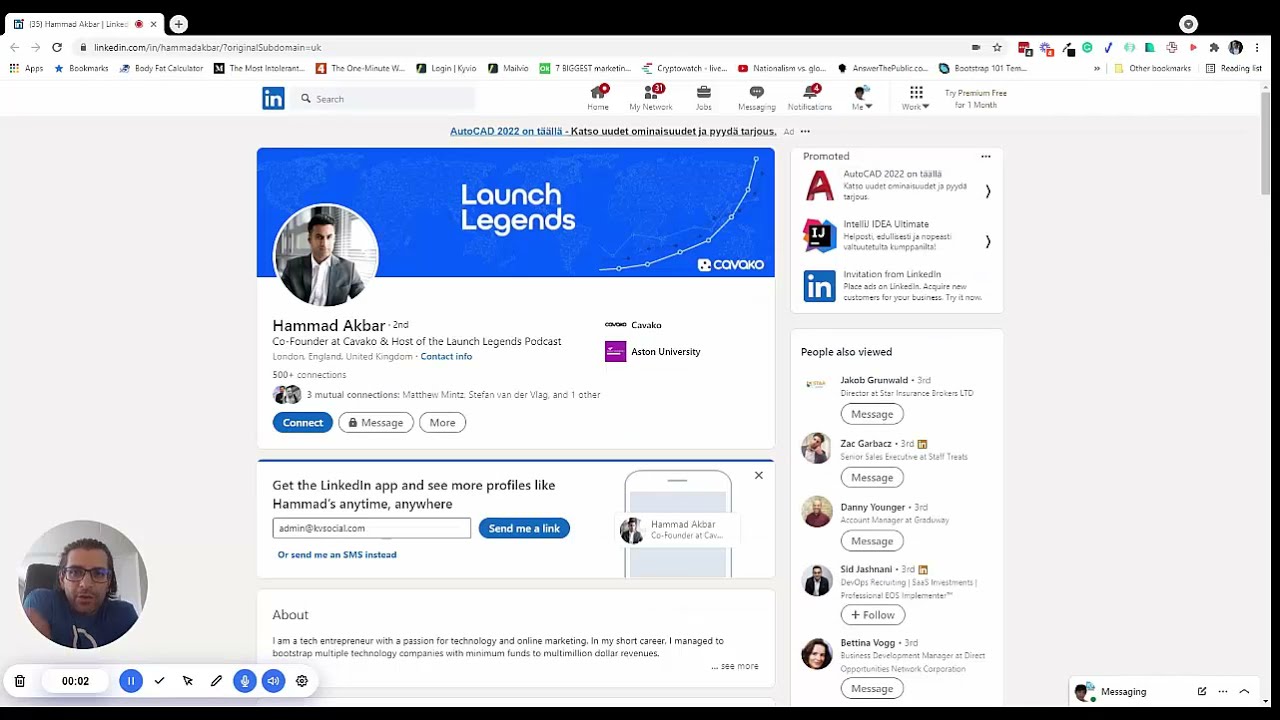Close the LinkedIn app promo card
Screen dimensions: 1280x720
click(758, 475)
